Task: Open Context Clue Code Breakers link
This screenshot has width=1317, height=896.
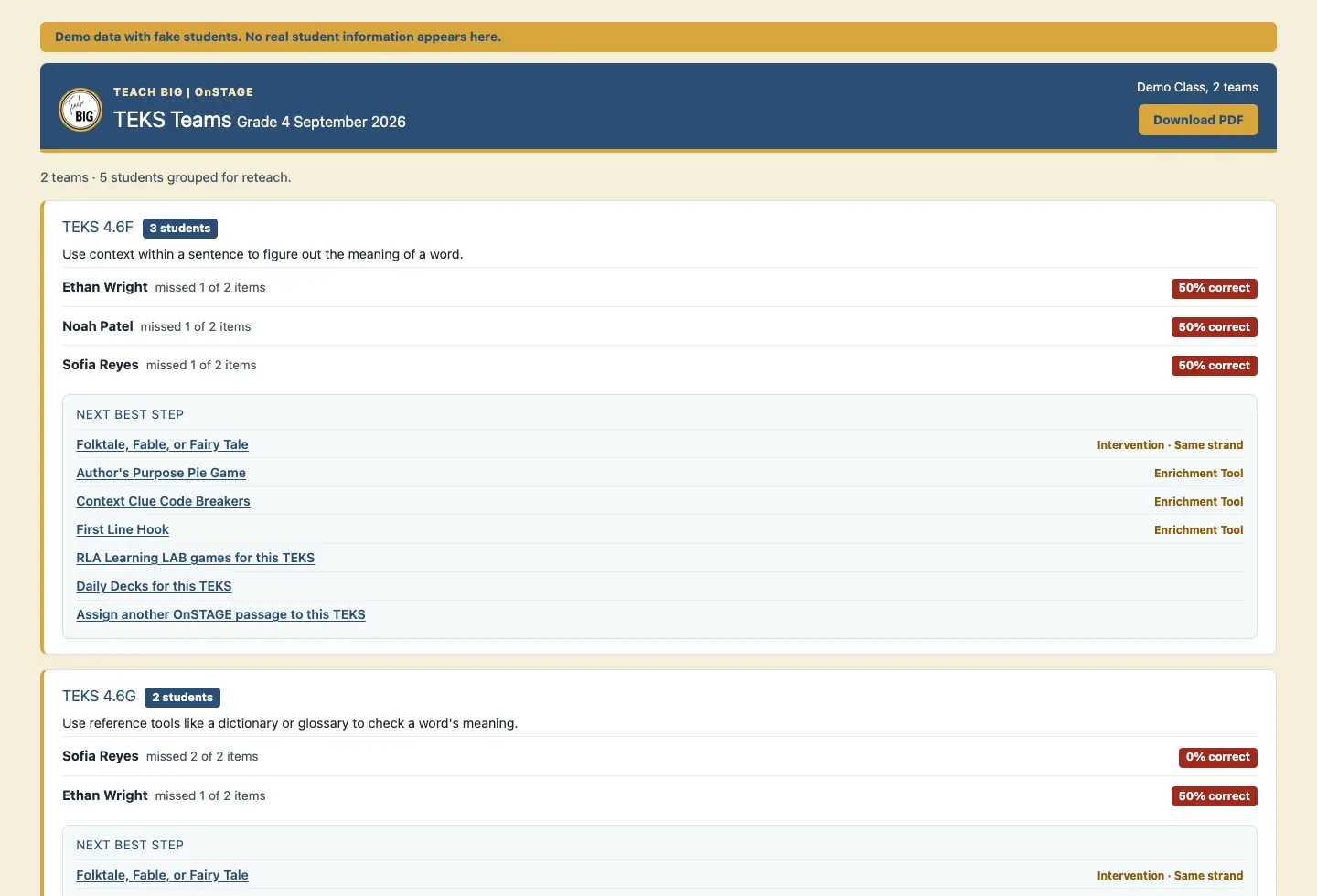Action: click(163, 501)
